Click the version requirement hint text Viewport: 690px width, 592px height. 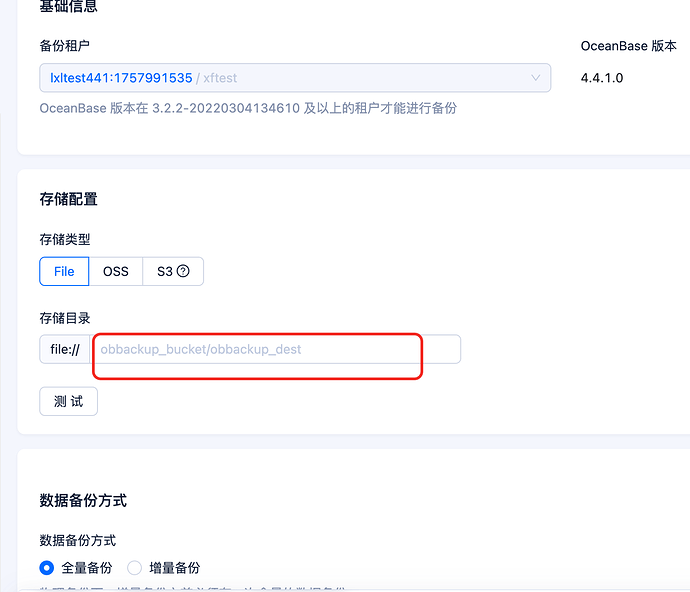pyautogui.click(x=248, y=108)
